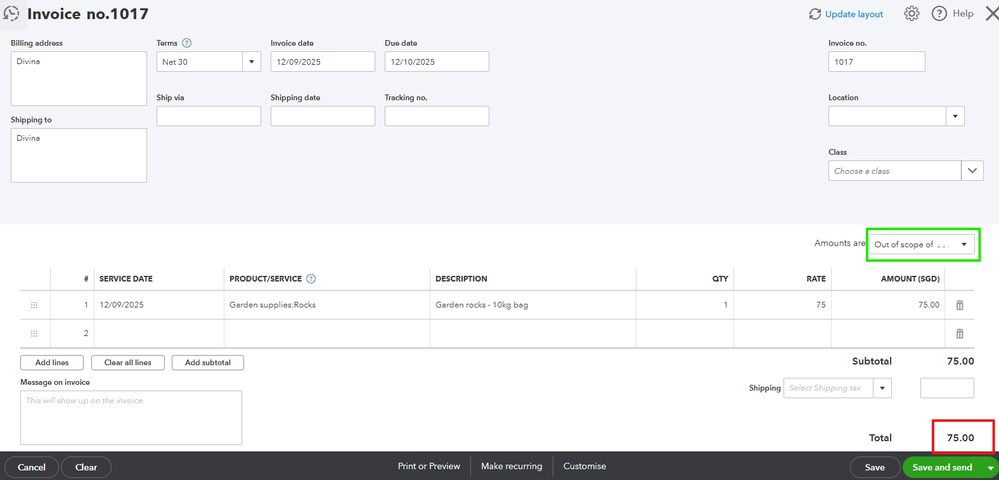
Task: Expand the Save and send arrow
Action: [990, 467]
